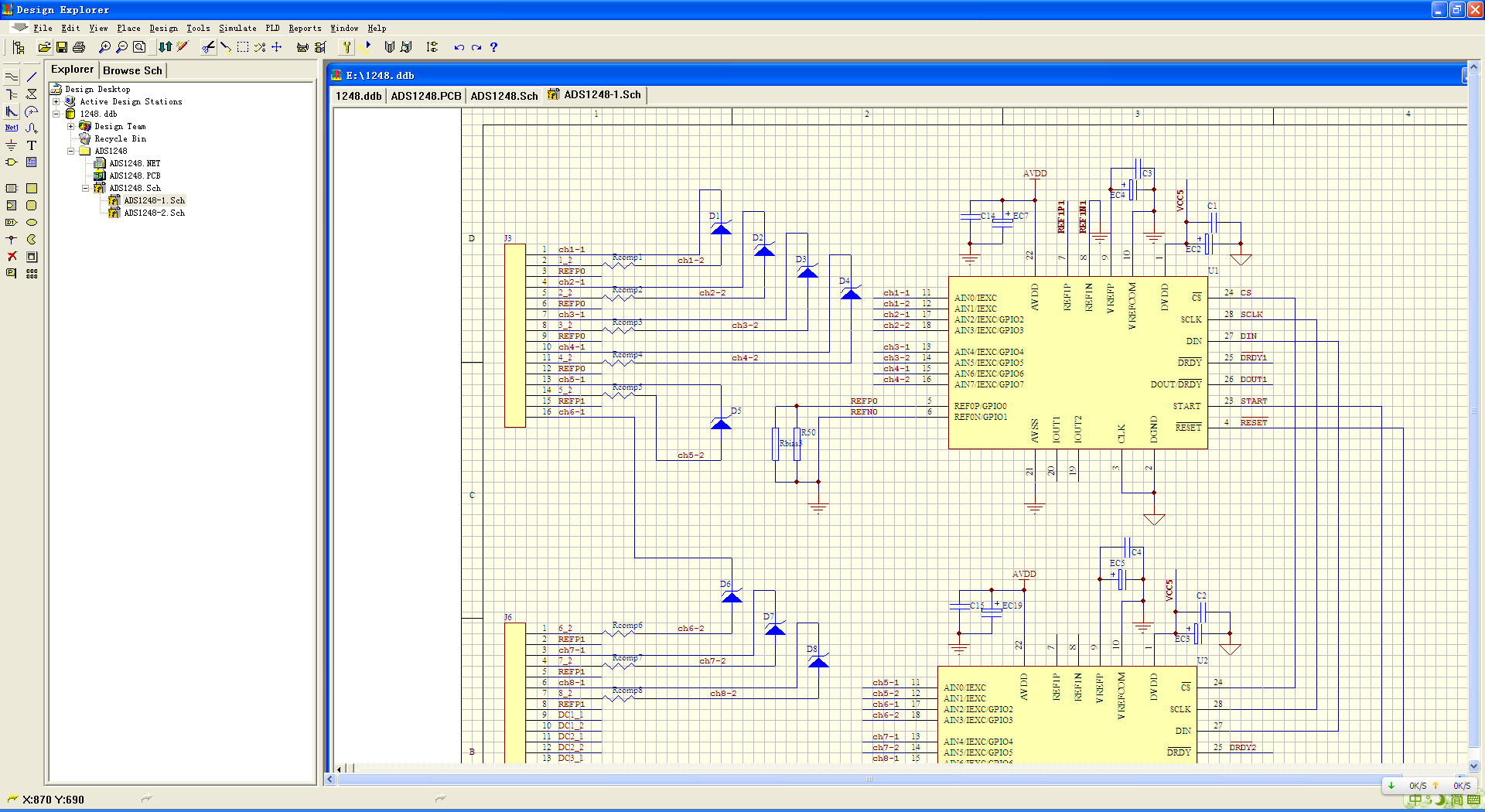Select the Place Net Label tool
Image resolution: width=1485 pixels, height=812 pixels.
coord(12,128)
